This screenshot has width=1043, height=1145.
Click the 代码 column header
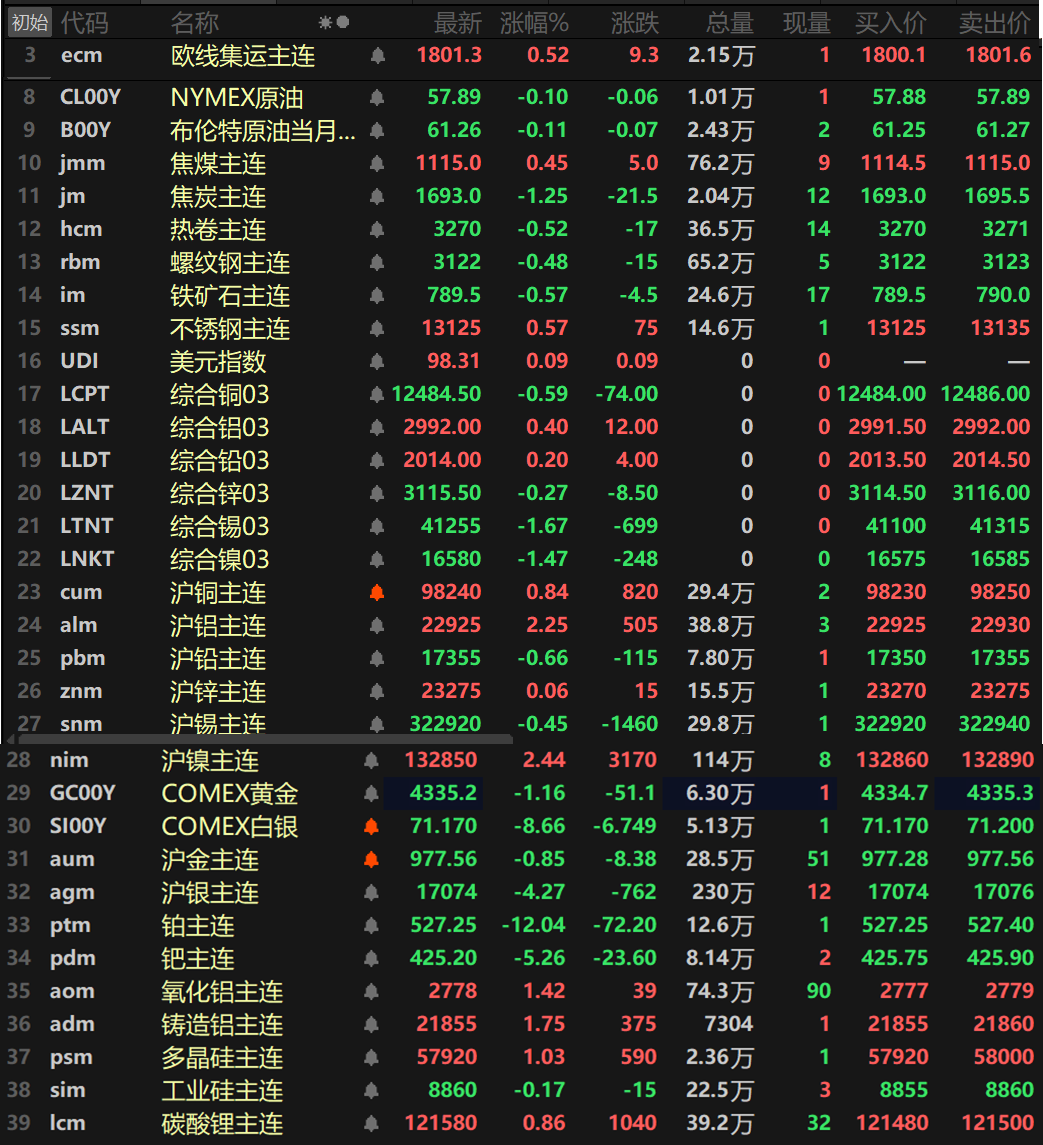tap(84, 22)
